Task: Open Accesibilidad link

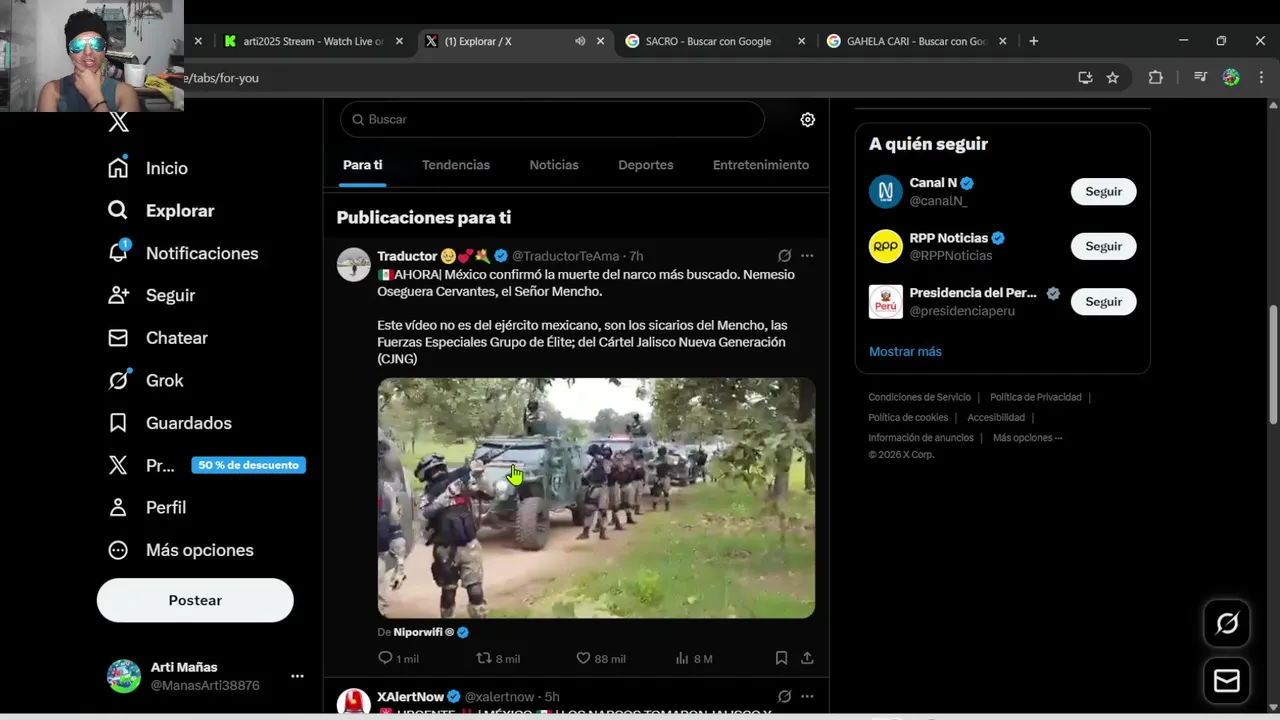Action: coord(996,417)
